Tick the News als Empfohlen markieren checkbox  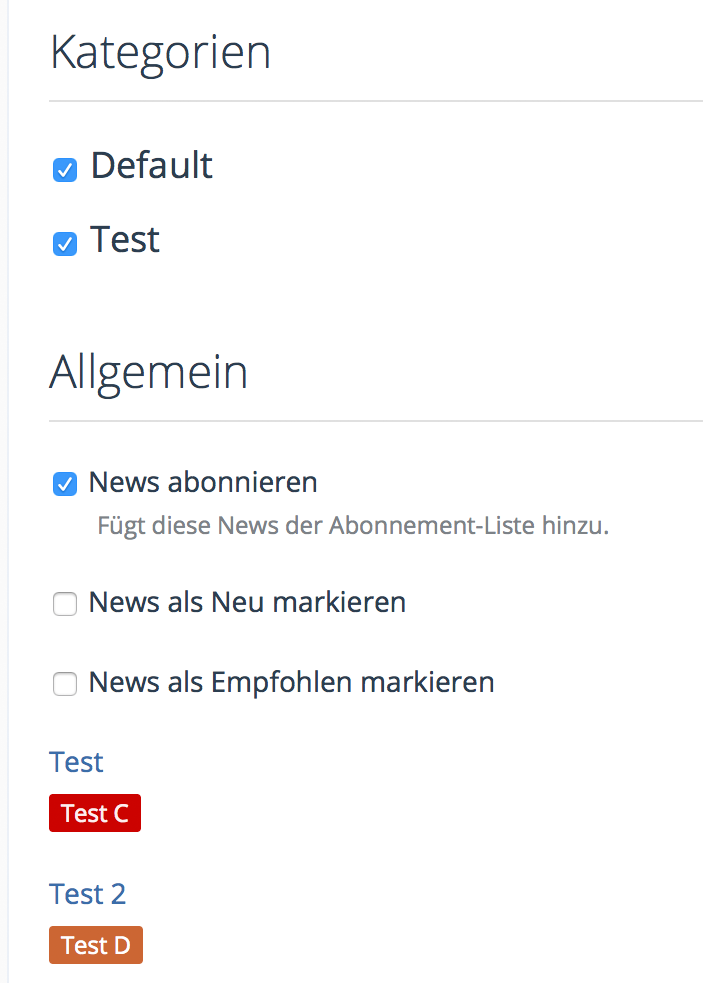pos(65,684)
